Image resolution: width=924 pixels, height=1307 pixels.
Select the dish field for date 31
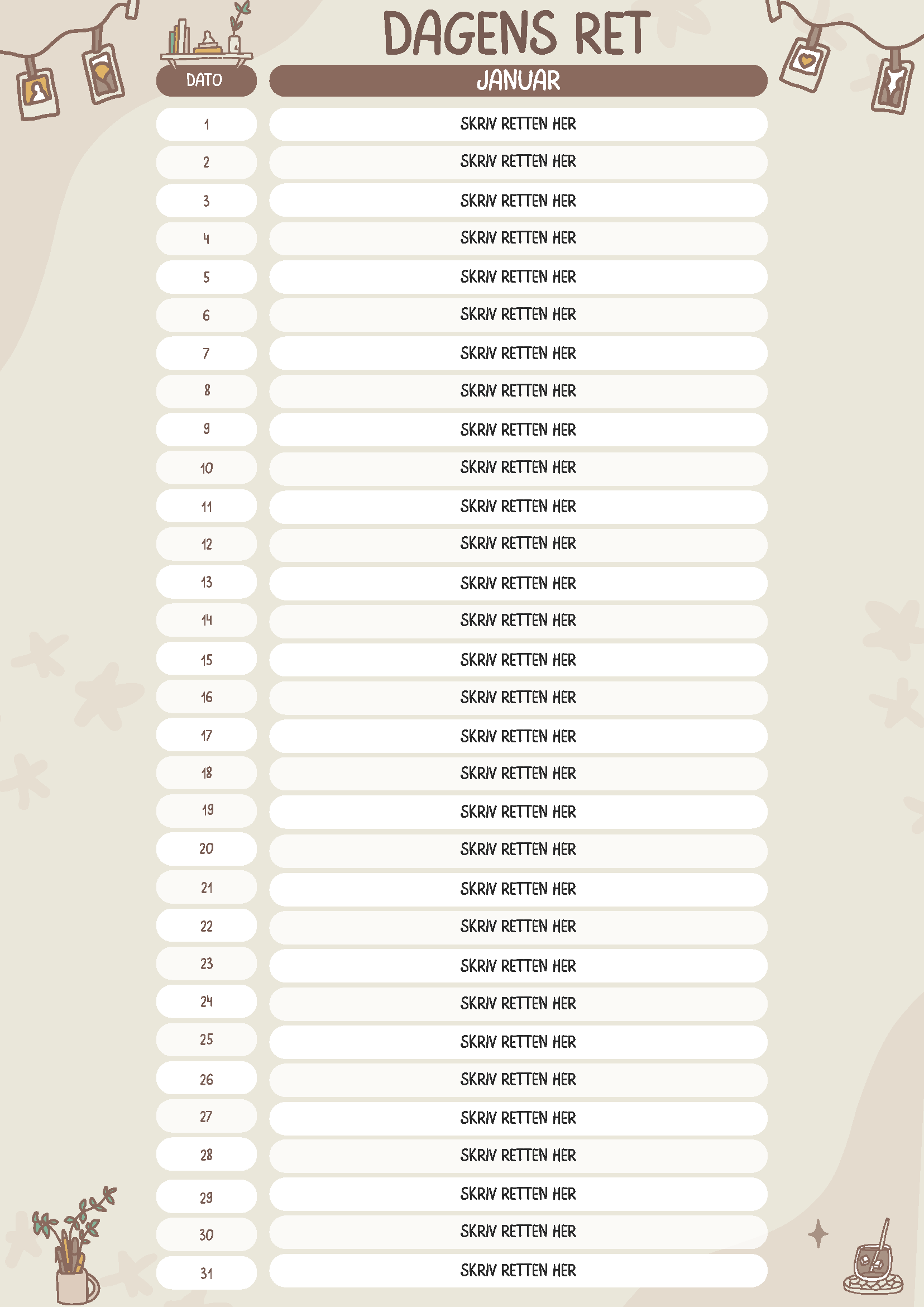[518, 1271]
